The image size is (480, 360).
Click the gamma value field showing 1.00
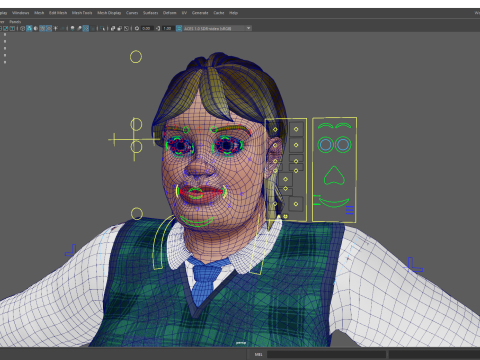pyautogui.click(x=168, y=29)
